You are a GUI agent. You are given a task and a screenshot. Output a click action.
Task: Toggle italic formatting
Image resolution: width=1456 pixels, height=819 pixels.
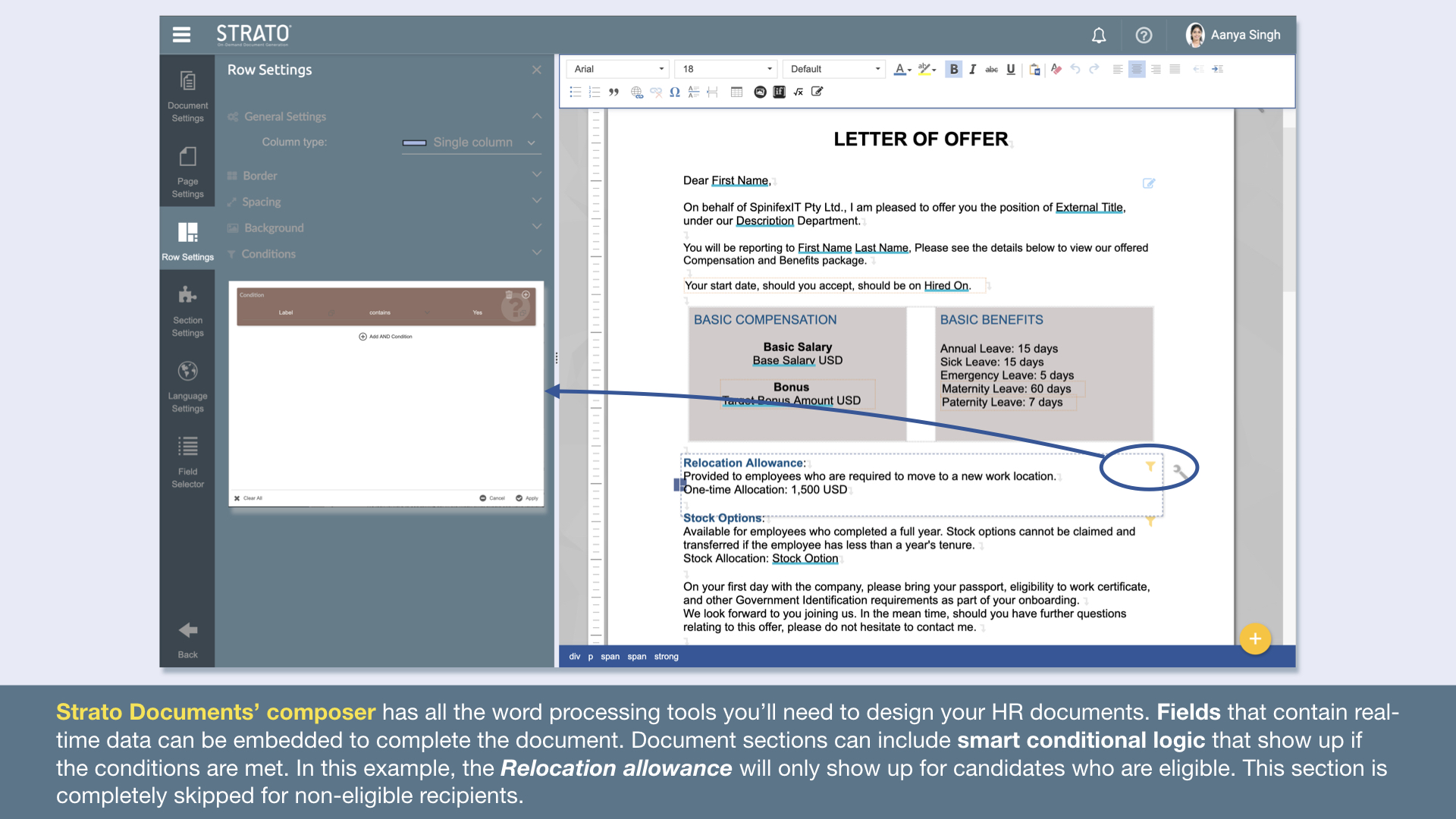(x=972, y=69)
